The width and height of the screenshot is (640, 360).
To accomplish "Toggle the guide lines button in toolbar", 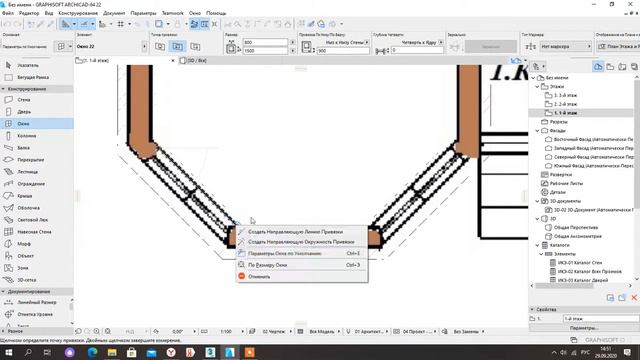I will 65,24.
